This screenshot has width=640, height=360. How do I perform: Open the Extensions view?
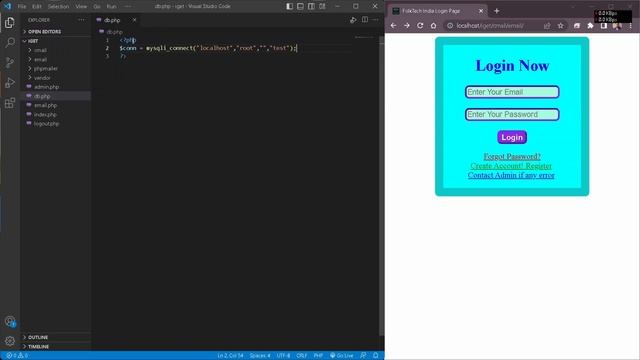[10, 103]
